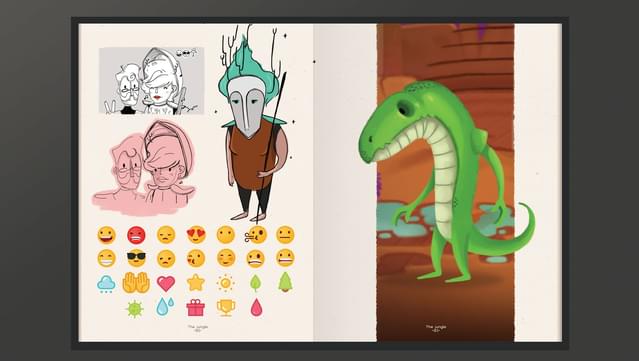Click the squinting toothy grin emoji
Screen dimensions: 639x361
pyautogui.click(x=106, y=259)
